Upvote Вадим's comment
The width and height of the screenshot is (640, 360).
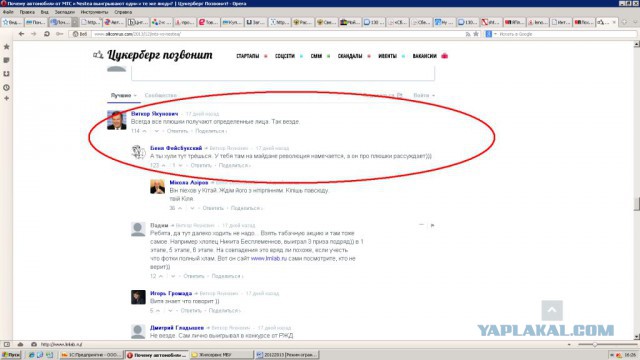point(161,276)
